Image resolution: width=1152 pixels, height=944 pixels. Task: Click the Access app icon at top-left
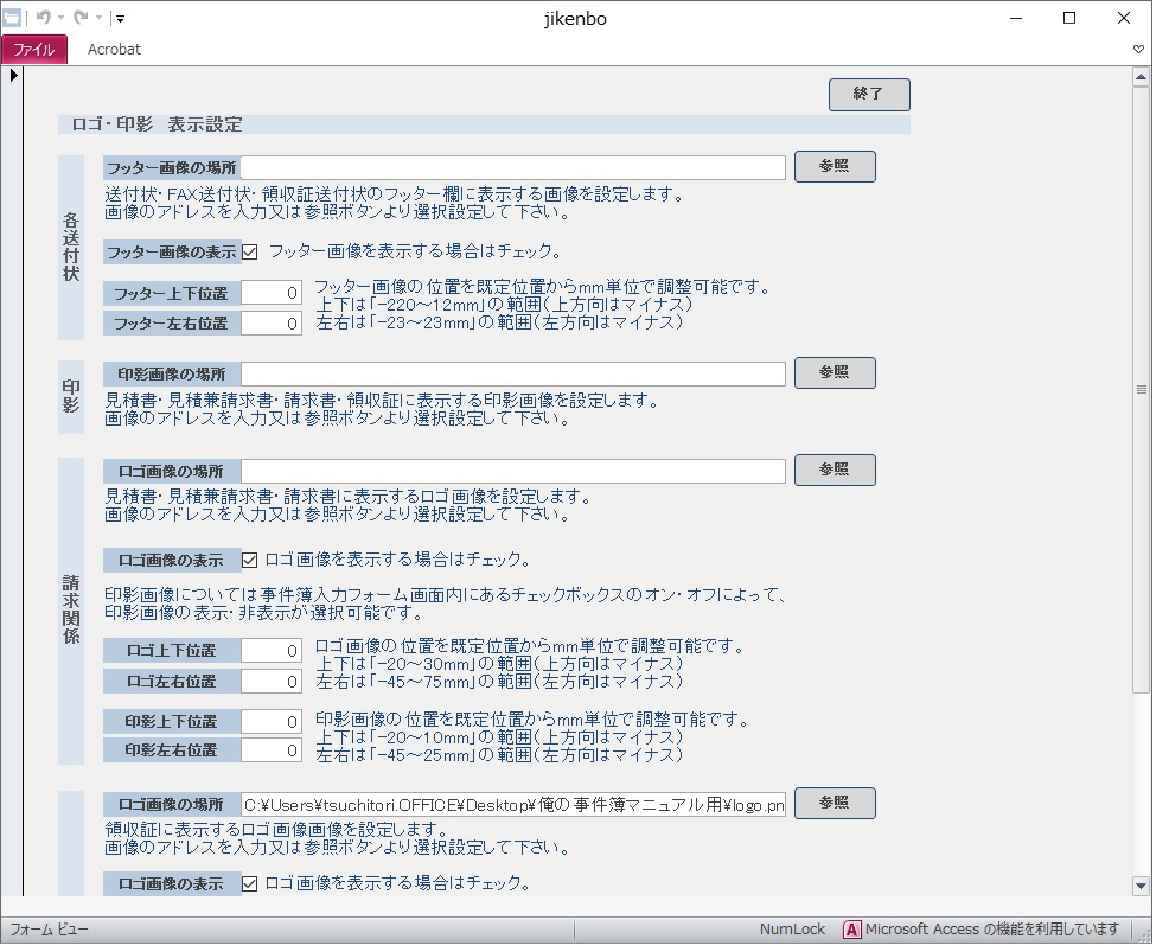pos(11,18)
